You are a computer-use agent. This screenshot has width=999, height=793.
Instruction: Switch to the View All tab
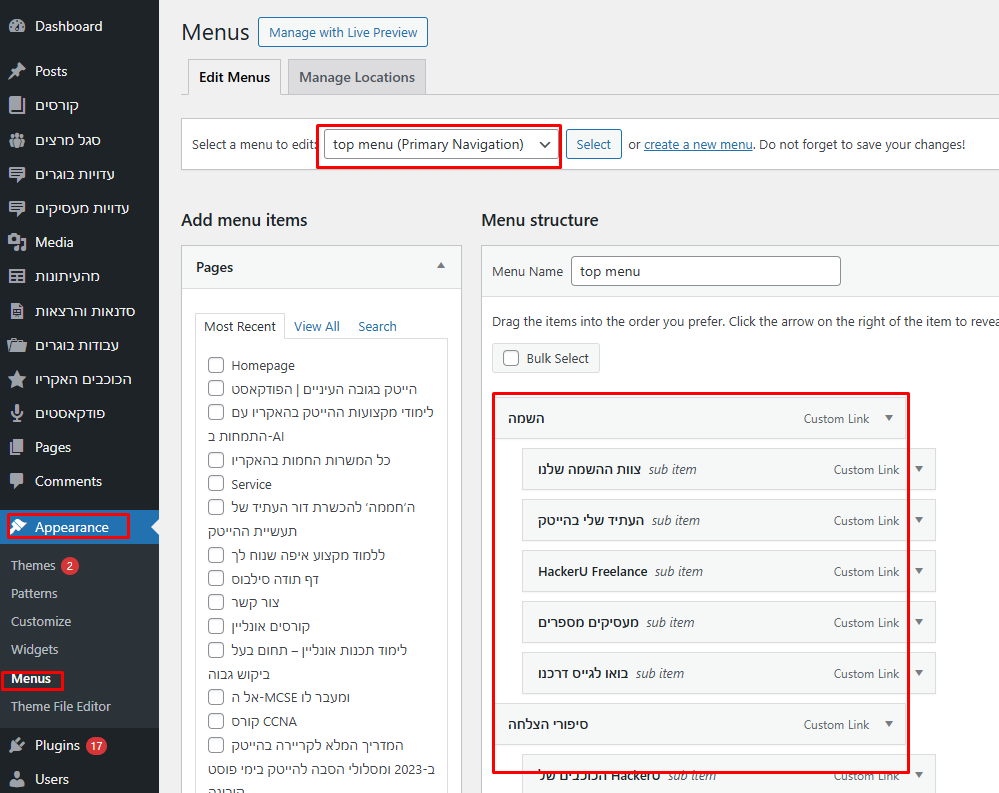point(316,326)
